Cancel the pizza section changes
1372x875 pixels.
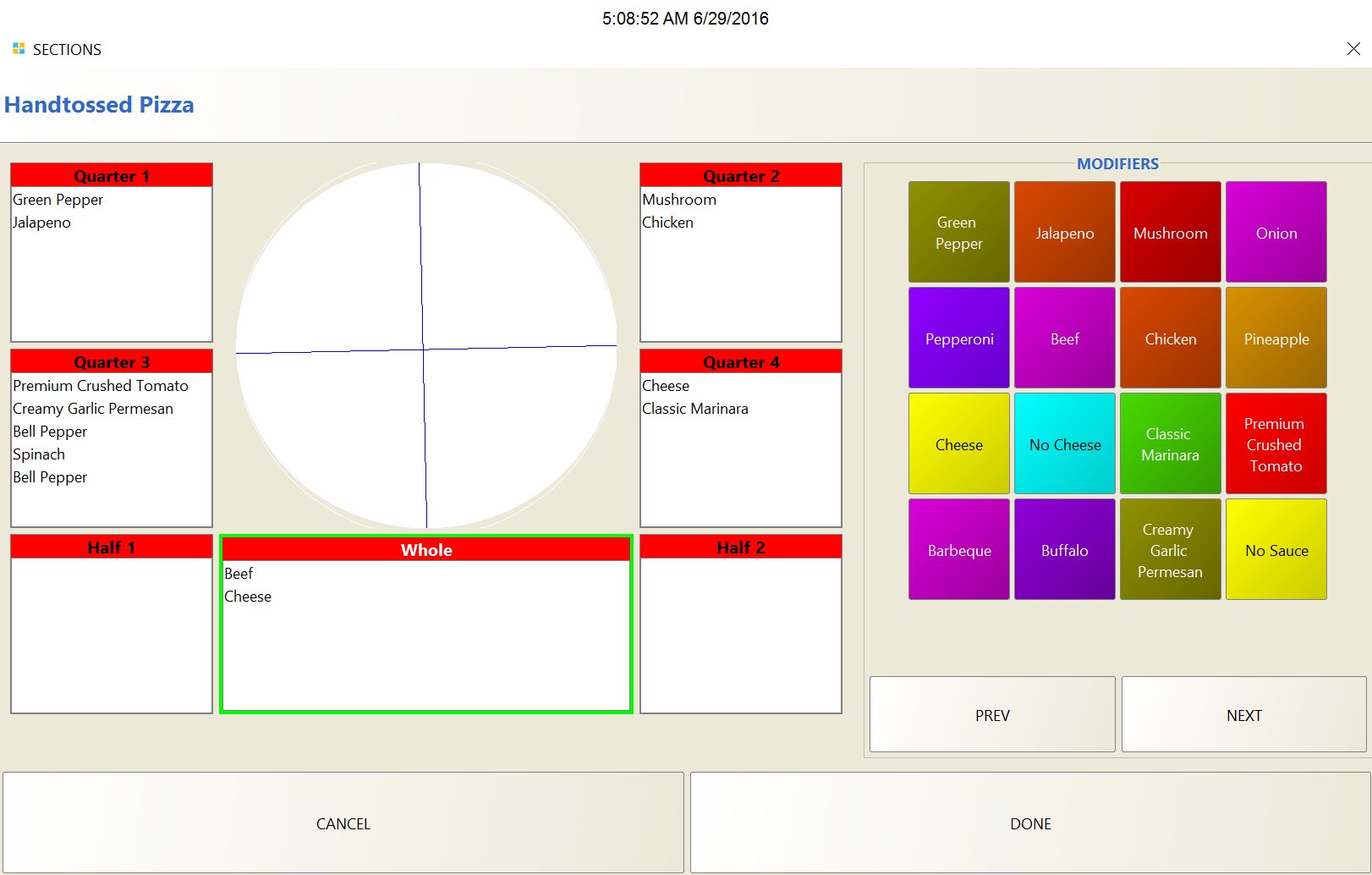(343, 823)
